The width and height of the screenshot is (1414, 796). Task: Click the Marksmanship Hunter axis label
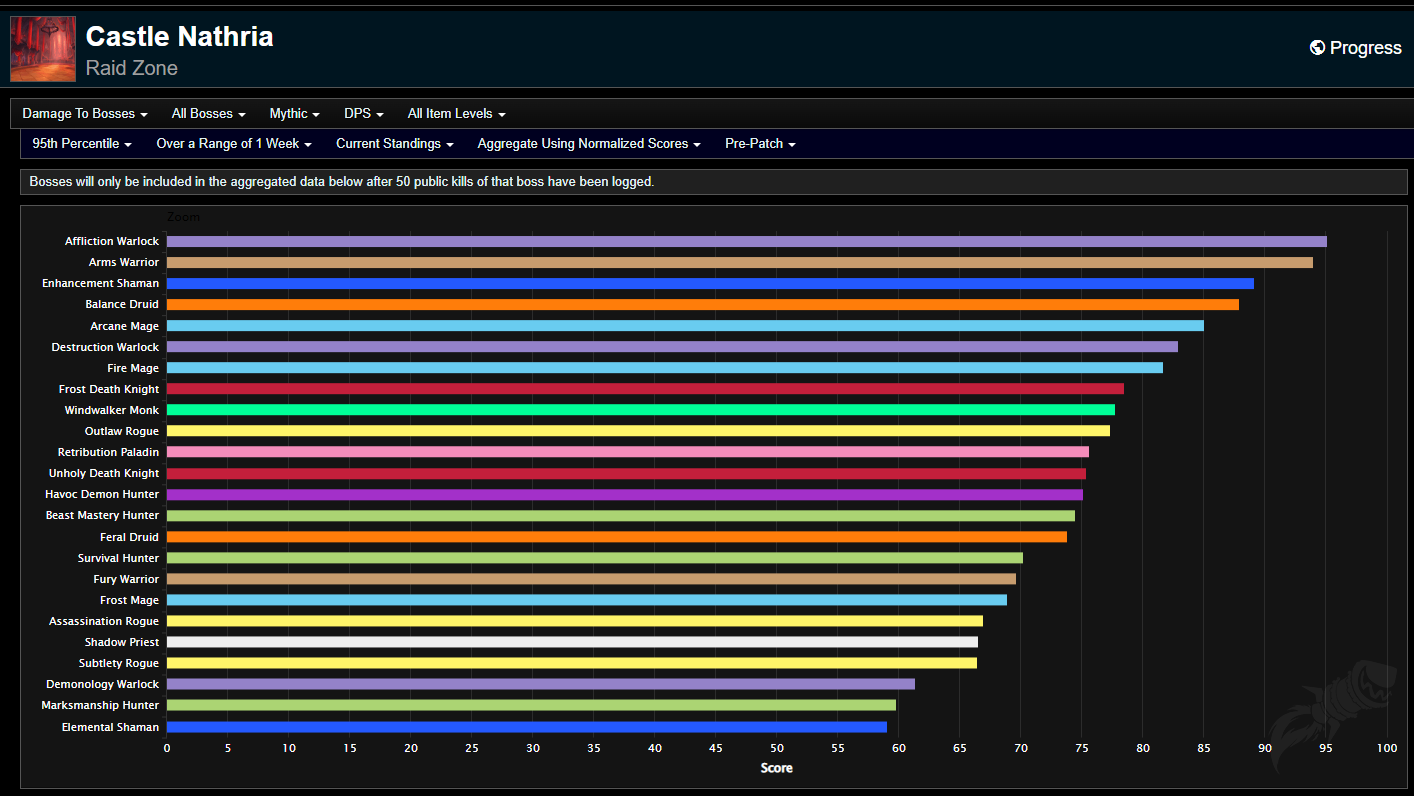pos(101,705)
